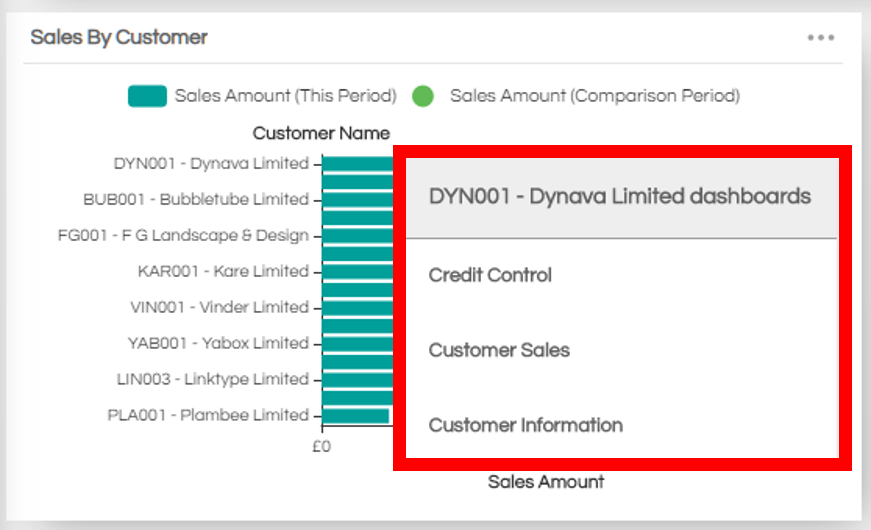Click the LIN003 - Linktype Limited label
871x530 pixels.
click(x=213, y=379)
